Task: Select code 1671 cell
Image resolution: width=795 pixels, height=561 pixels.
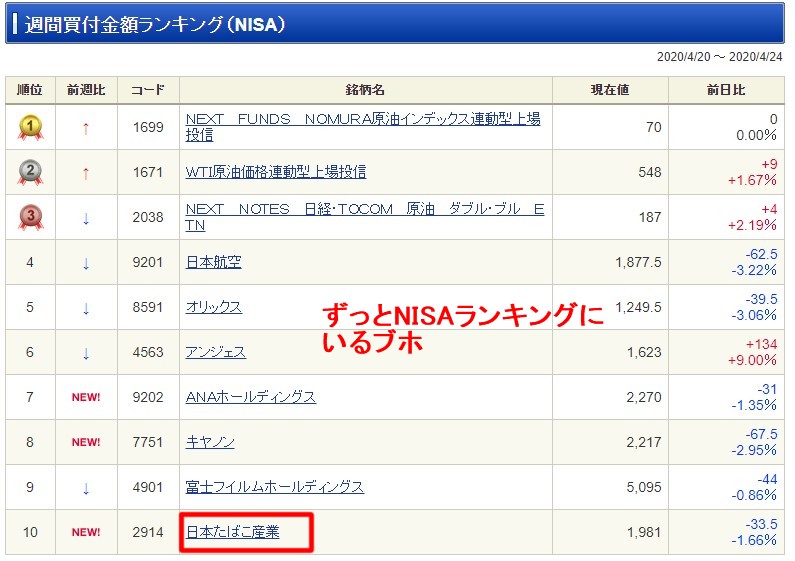Action: tap(148, 172)
